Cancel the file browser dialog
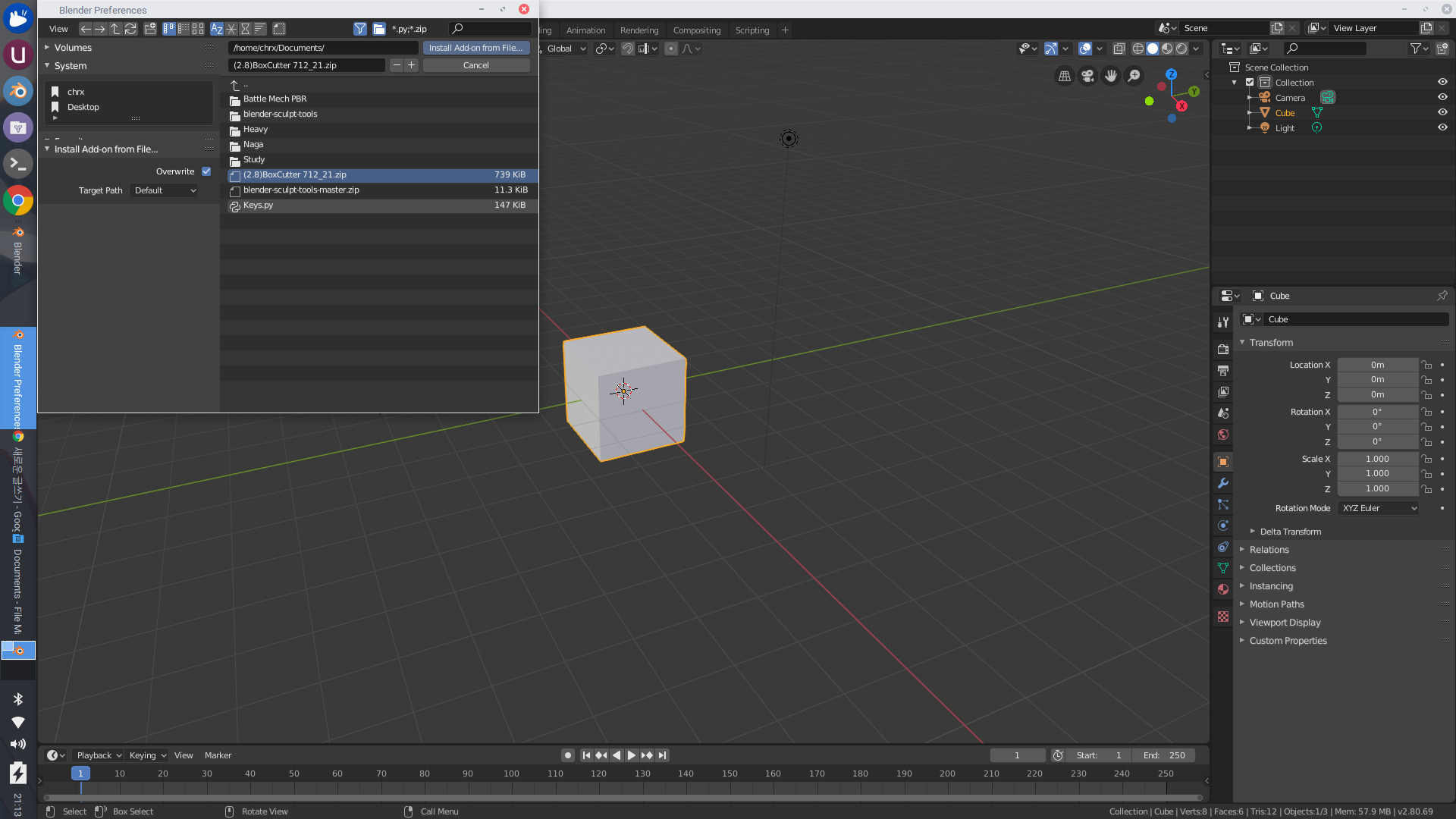 [476, 65]
